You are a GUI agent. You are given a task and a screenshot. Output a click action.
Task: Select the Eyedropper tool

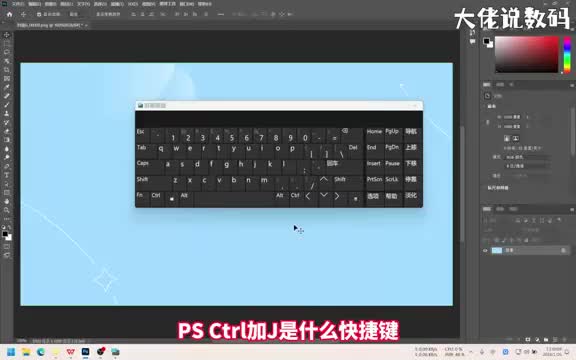[7, 87]
